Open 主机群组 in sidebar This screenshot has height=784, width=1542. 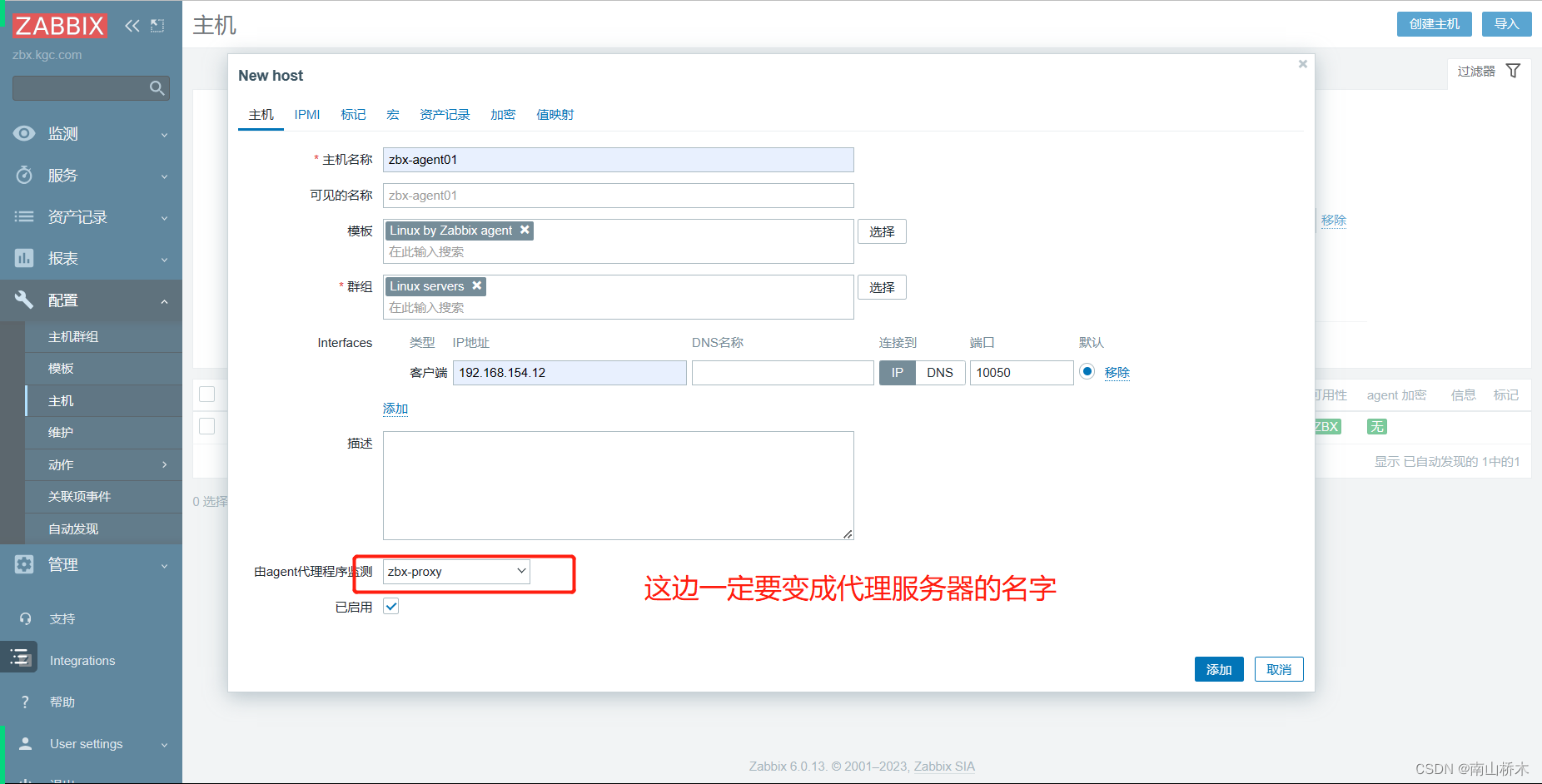coord(103,336)
